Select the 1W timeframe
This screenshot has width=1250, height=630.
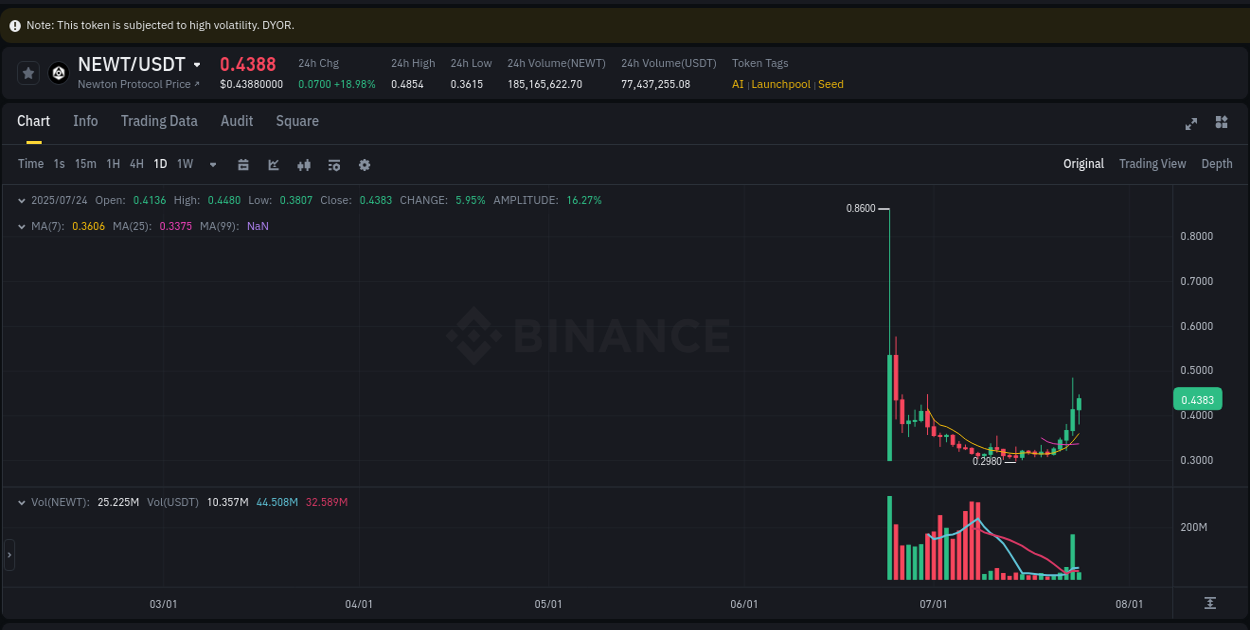184,164
